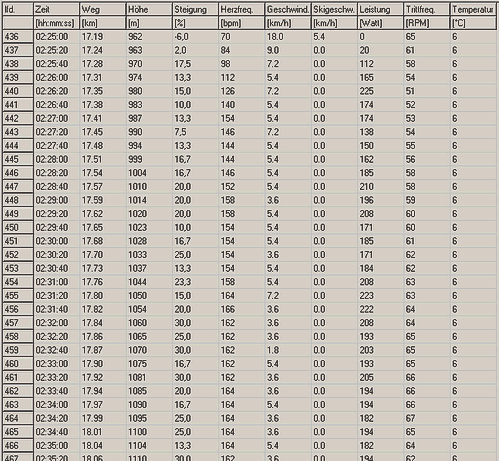Click gradient cell -6,0
This screenshot has width=499, height=461.
[x=196, y=37]
